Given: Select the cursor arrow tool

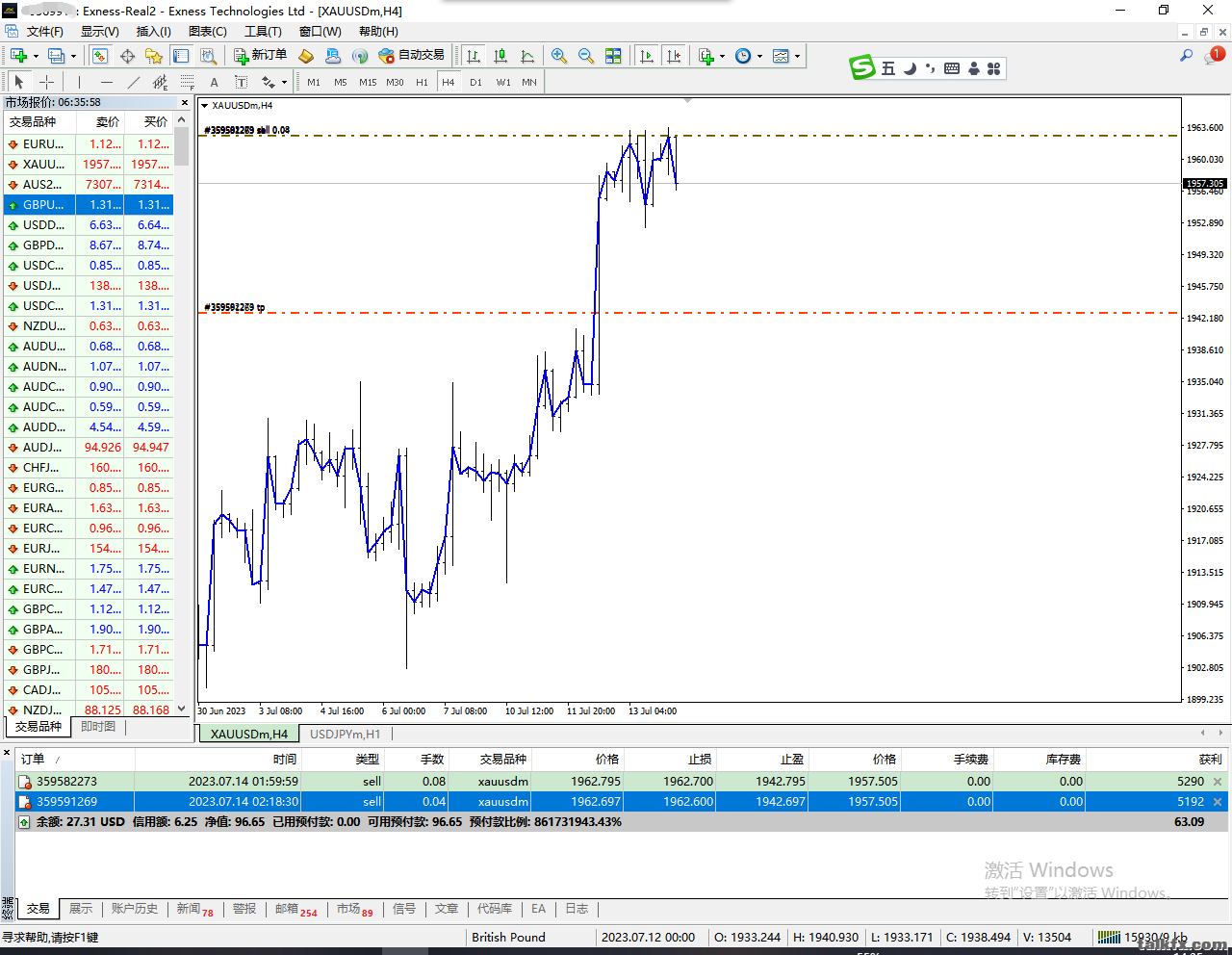Looking at the screenshot, I should click(x=19, y=82).
